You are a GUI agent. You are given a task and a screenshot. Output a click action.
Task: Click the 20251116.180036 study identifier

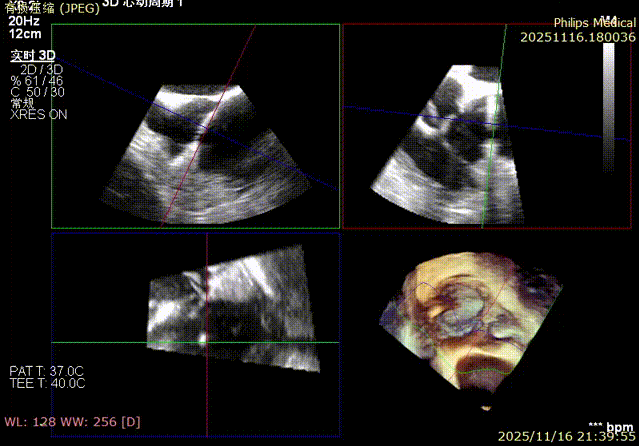pos(578,37)
